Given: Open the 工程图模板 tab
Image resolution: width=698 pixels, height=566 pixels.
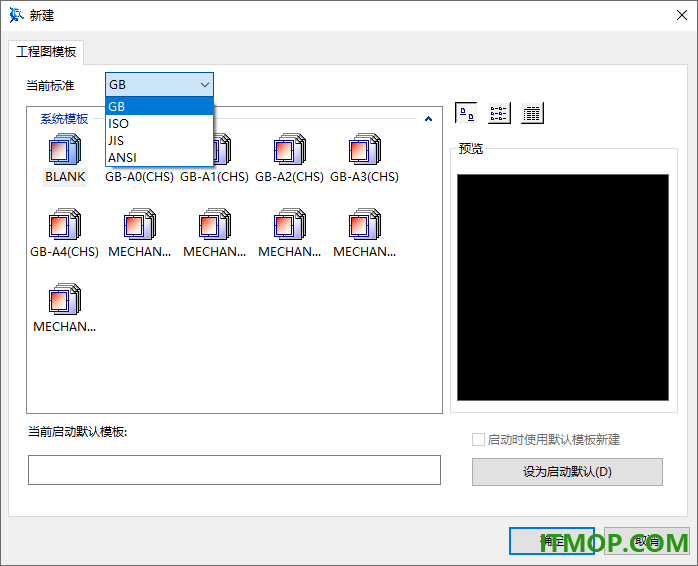Looking at the screenshot, I should click(46, 52).
